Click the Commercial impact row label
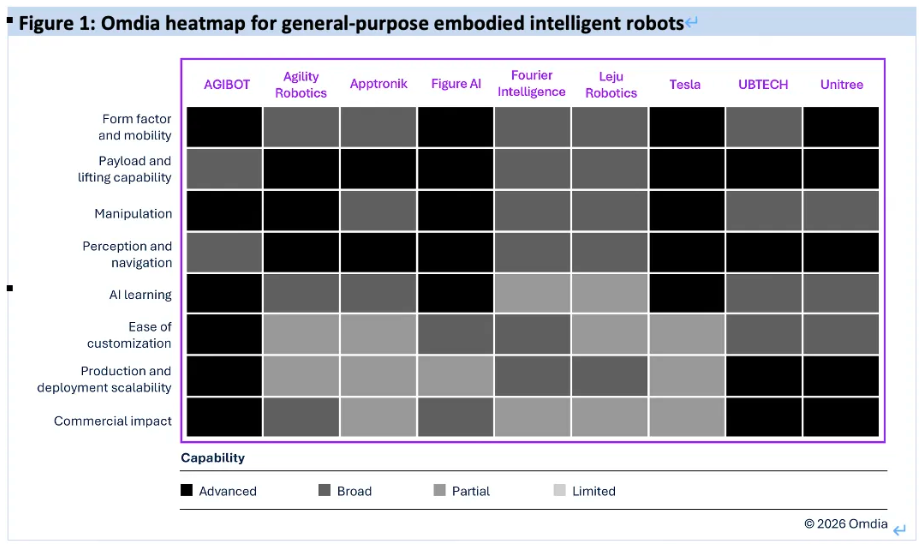This screenshot has width=921, height=549. (113, 421)
